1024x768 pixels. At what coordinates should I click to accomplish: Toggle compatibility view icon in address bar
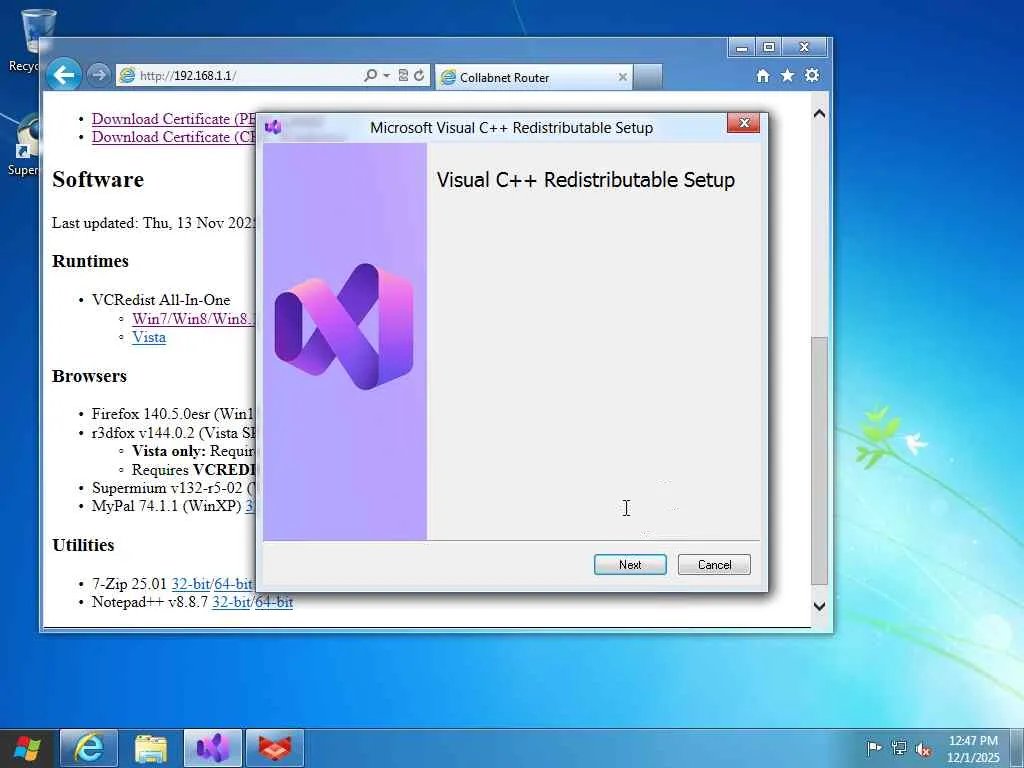pyautogui.click(x=403, y=76)
